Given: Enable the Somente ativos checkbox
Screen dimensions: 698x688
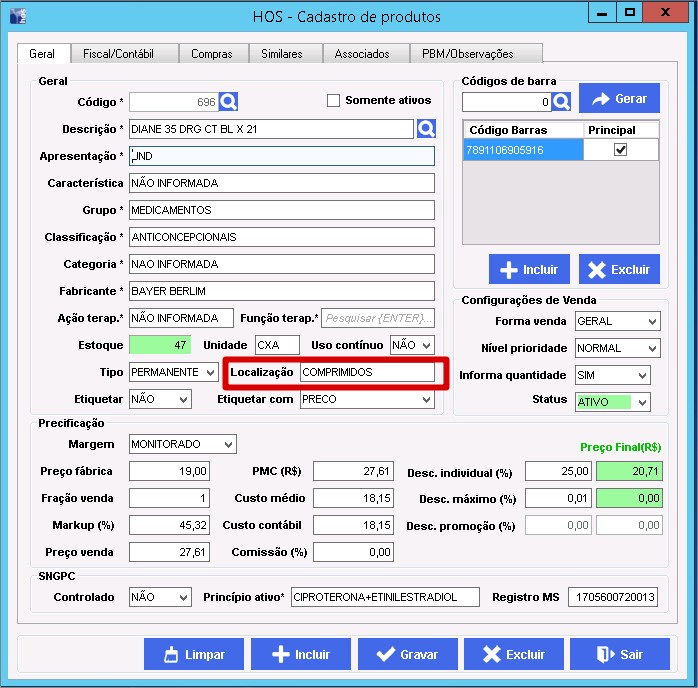Looking at the screenshot, I should (334, 101).
